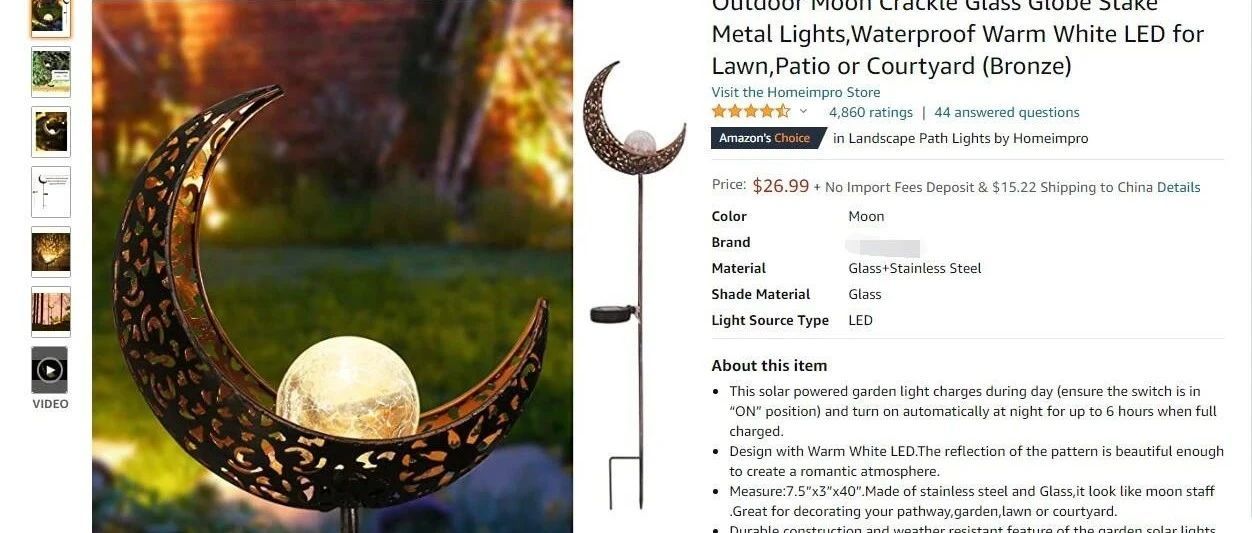This screenshot has height=533, width=1252.
Task: Expand the star rating dropdown chevron
Action: 803,112
